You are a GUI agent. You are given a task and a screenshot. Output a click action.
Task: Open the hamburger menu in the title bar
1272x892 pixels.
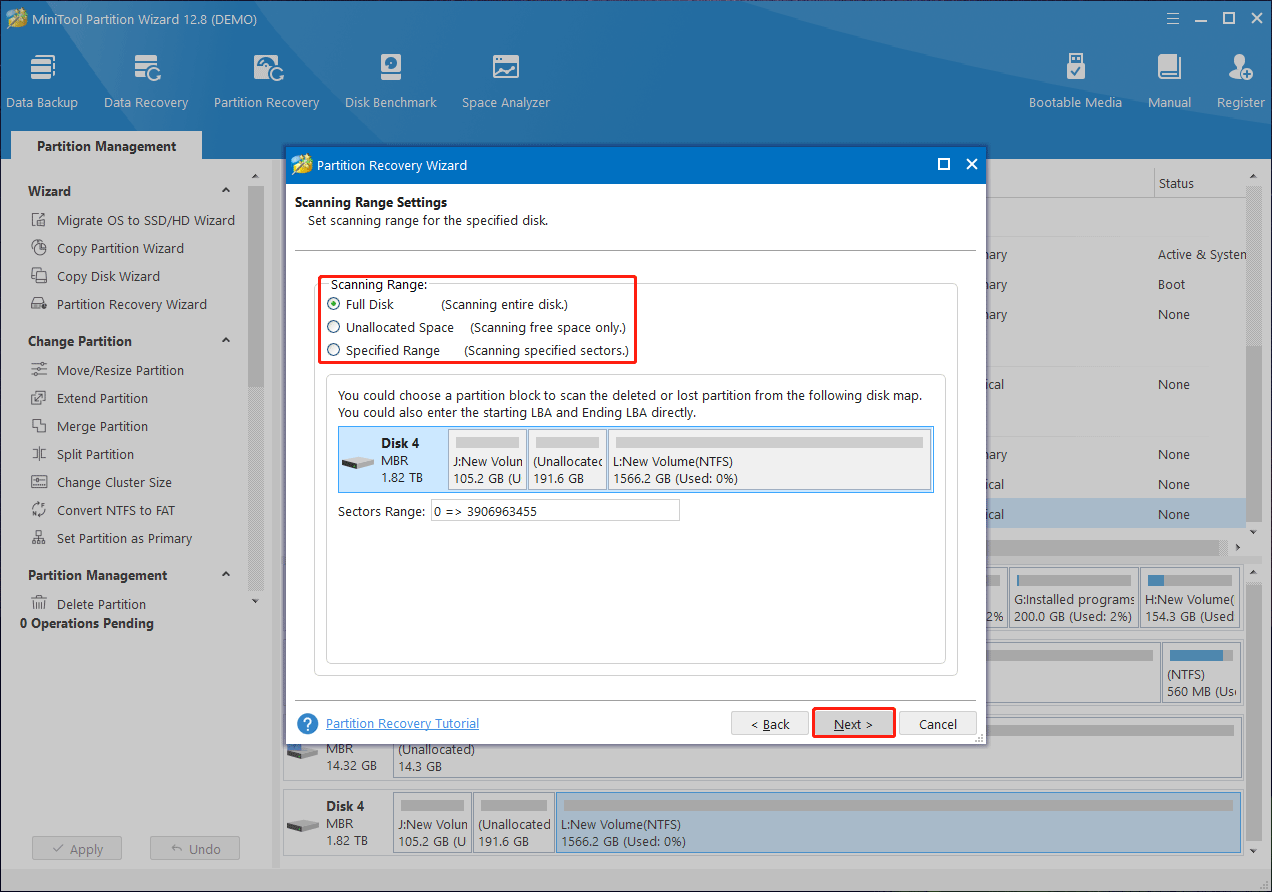1172,18
